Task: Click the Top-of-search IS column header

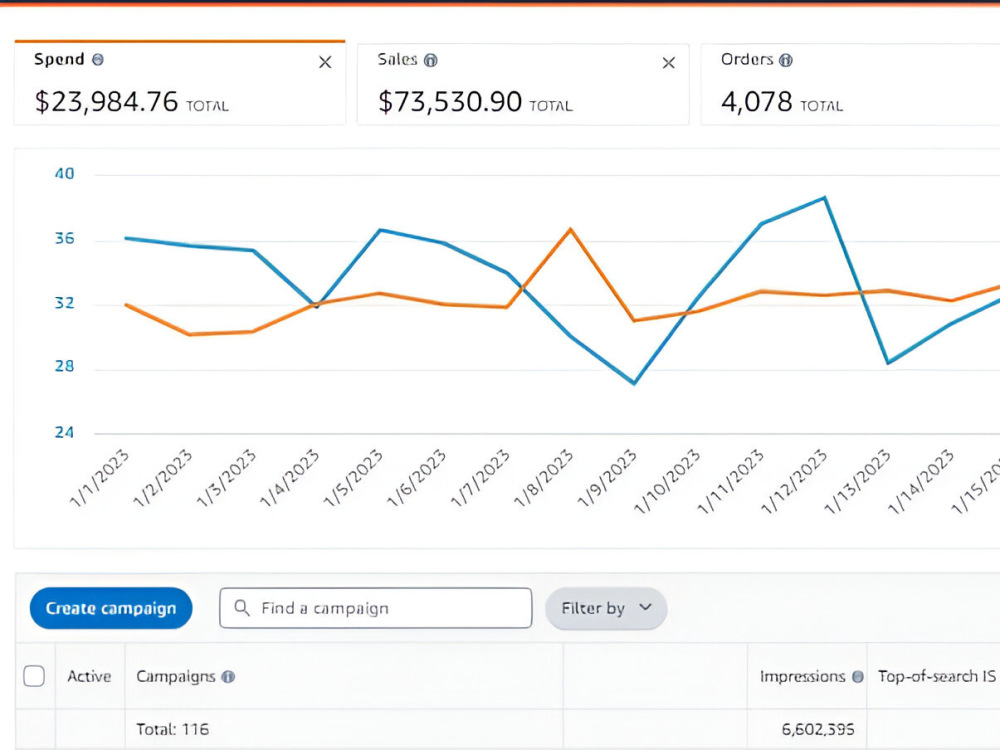Action: (936, 676)
